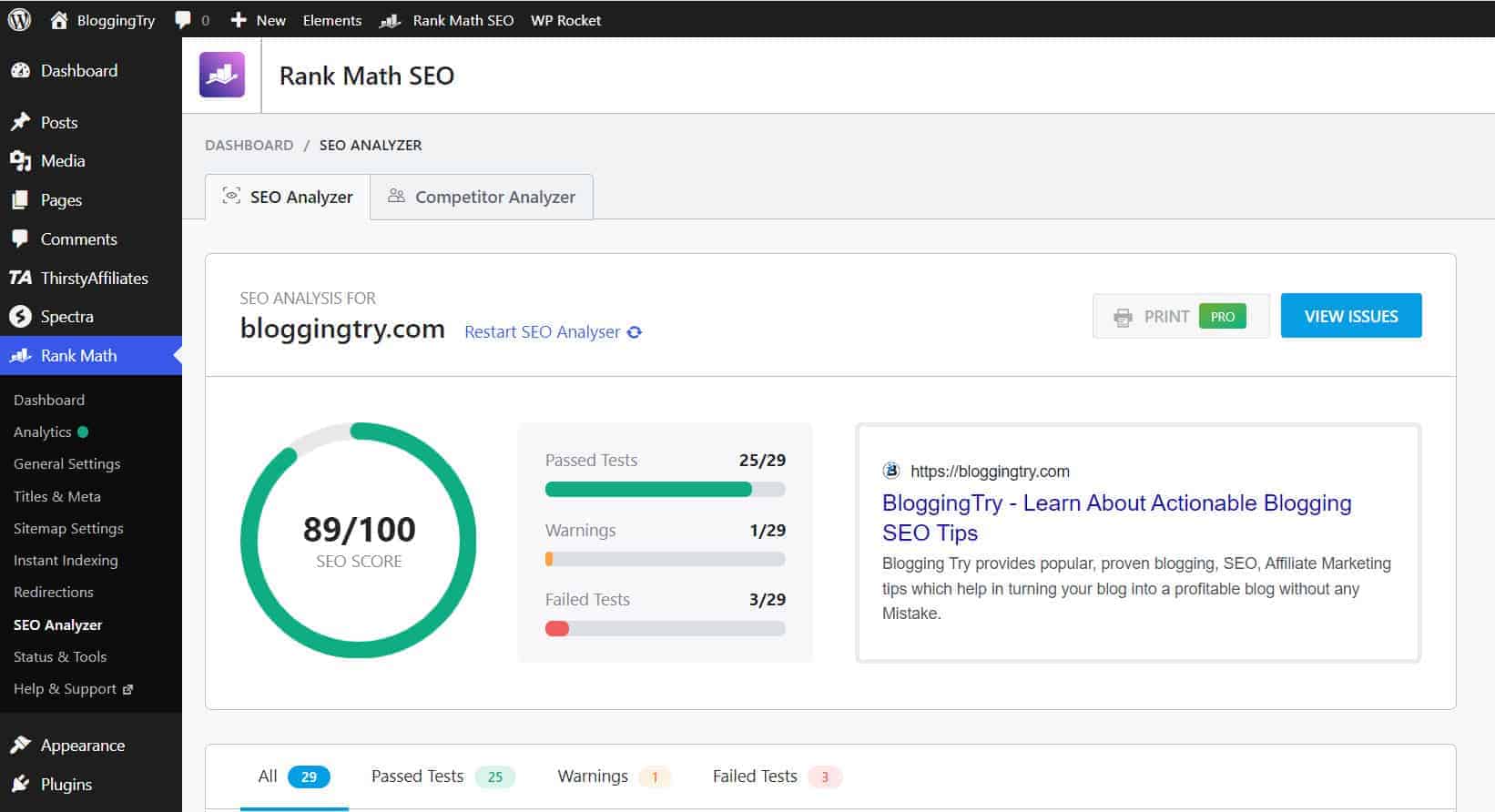Click the Passed Tests progress bar
This screenshot has width=1495, height=812.
pyautogui.click(x=665, y=490)
